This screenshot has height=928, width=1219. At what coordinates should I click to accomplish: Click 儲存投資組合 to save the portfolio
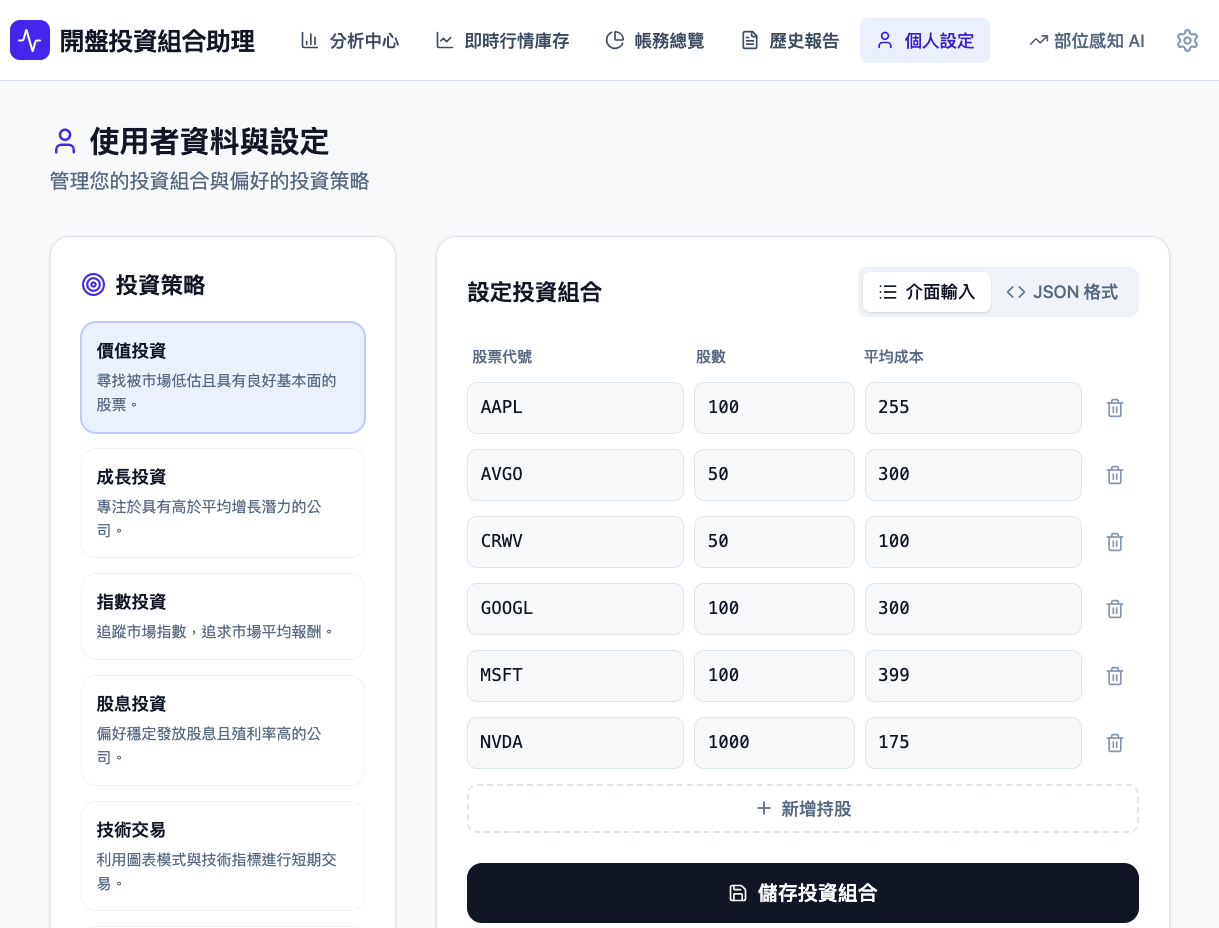(x=803, y=893)
